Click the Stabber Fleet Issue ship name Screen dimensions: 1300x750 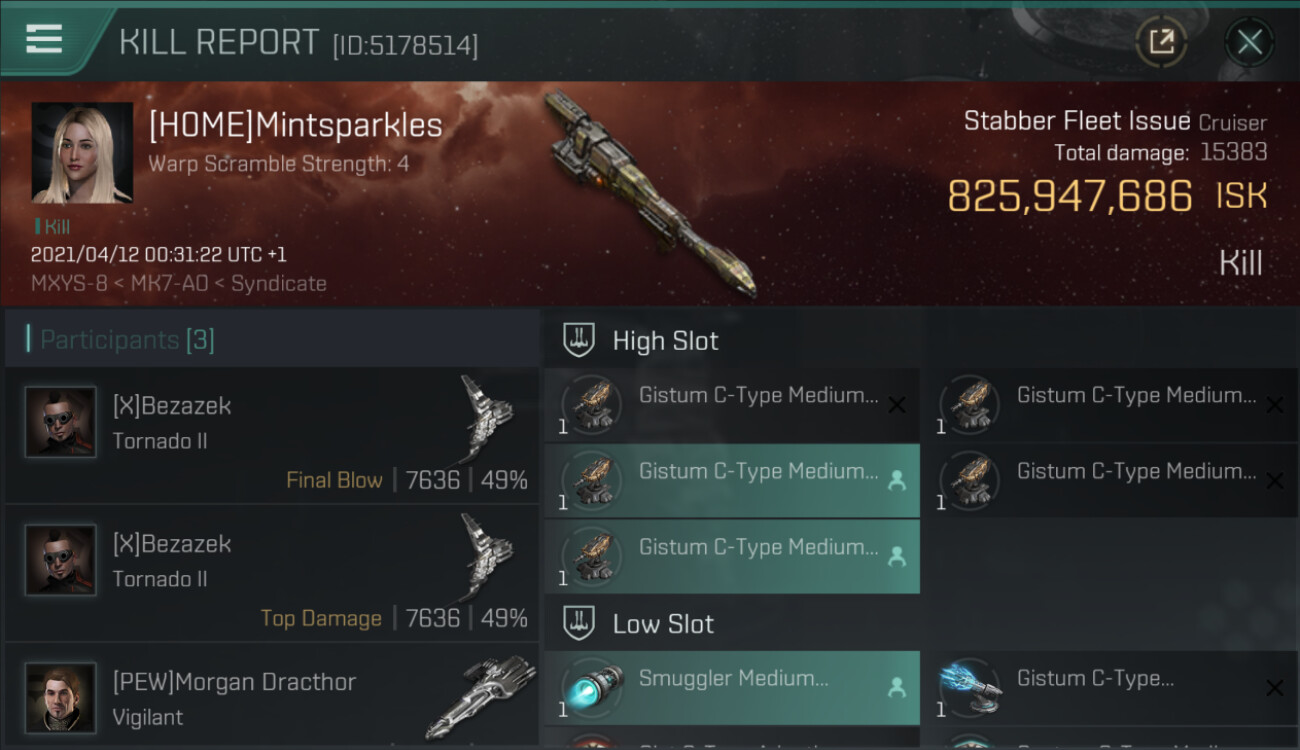1077,121
